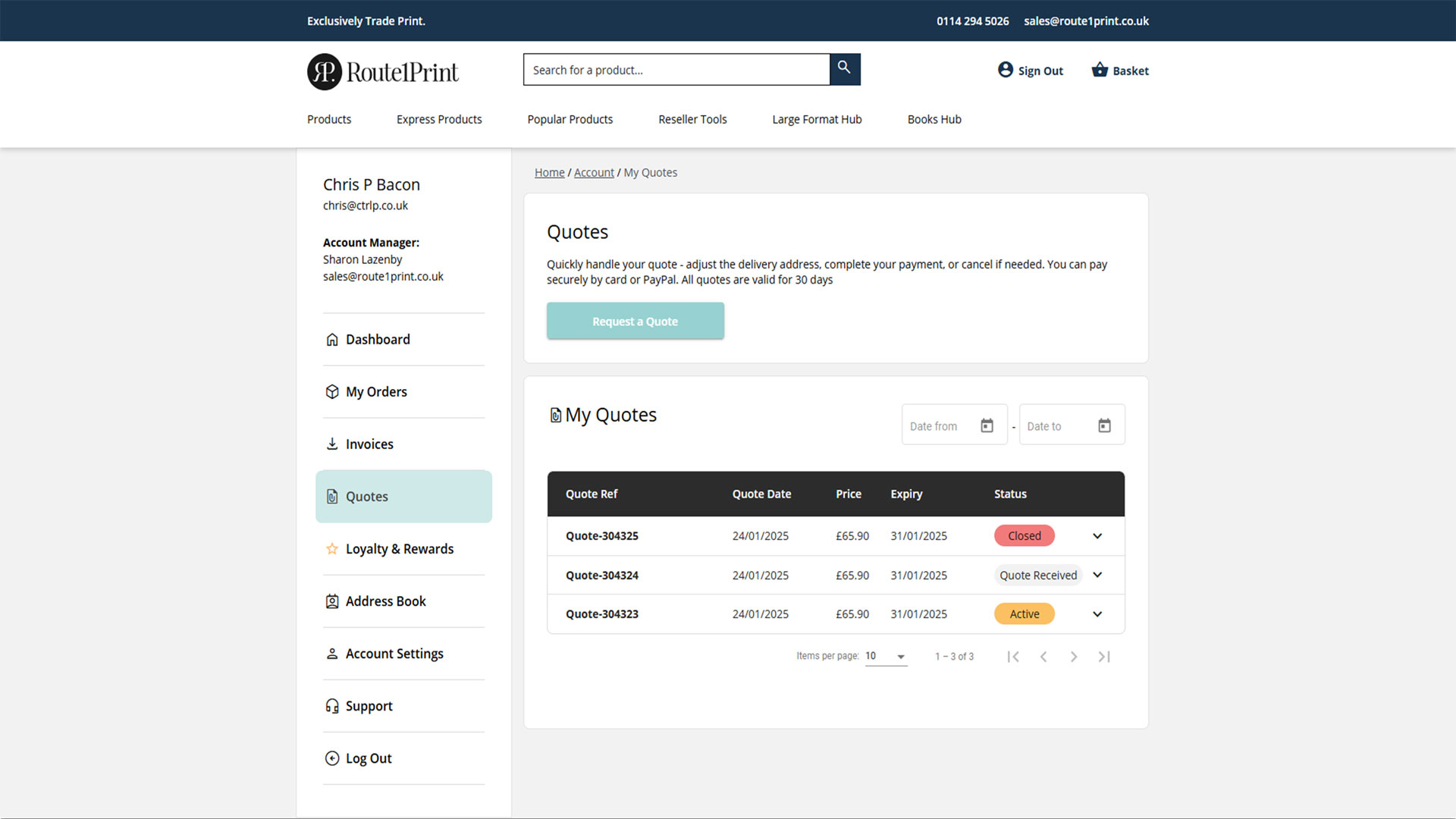This screenshot has width=1456, height=819.
Task: Expand the Quote-304325 row
Action: [1097, 535]
